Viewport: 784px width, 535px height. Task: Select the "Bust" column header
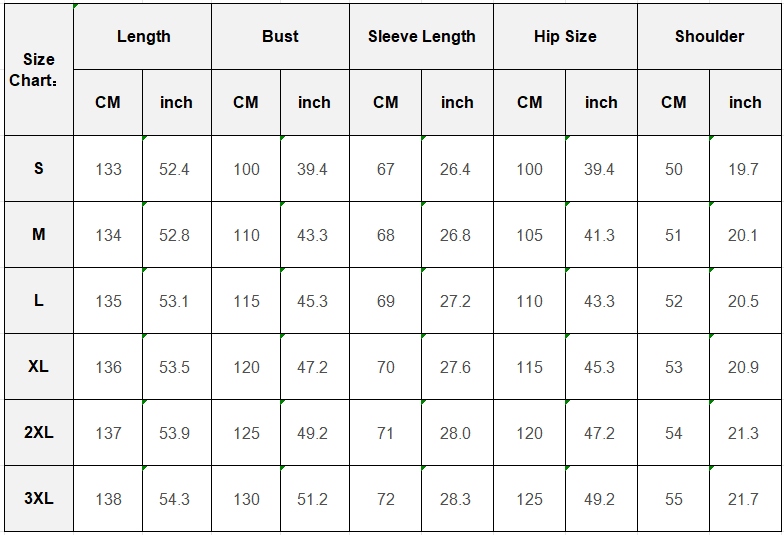tap(280, 36)
